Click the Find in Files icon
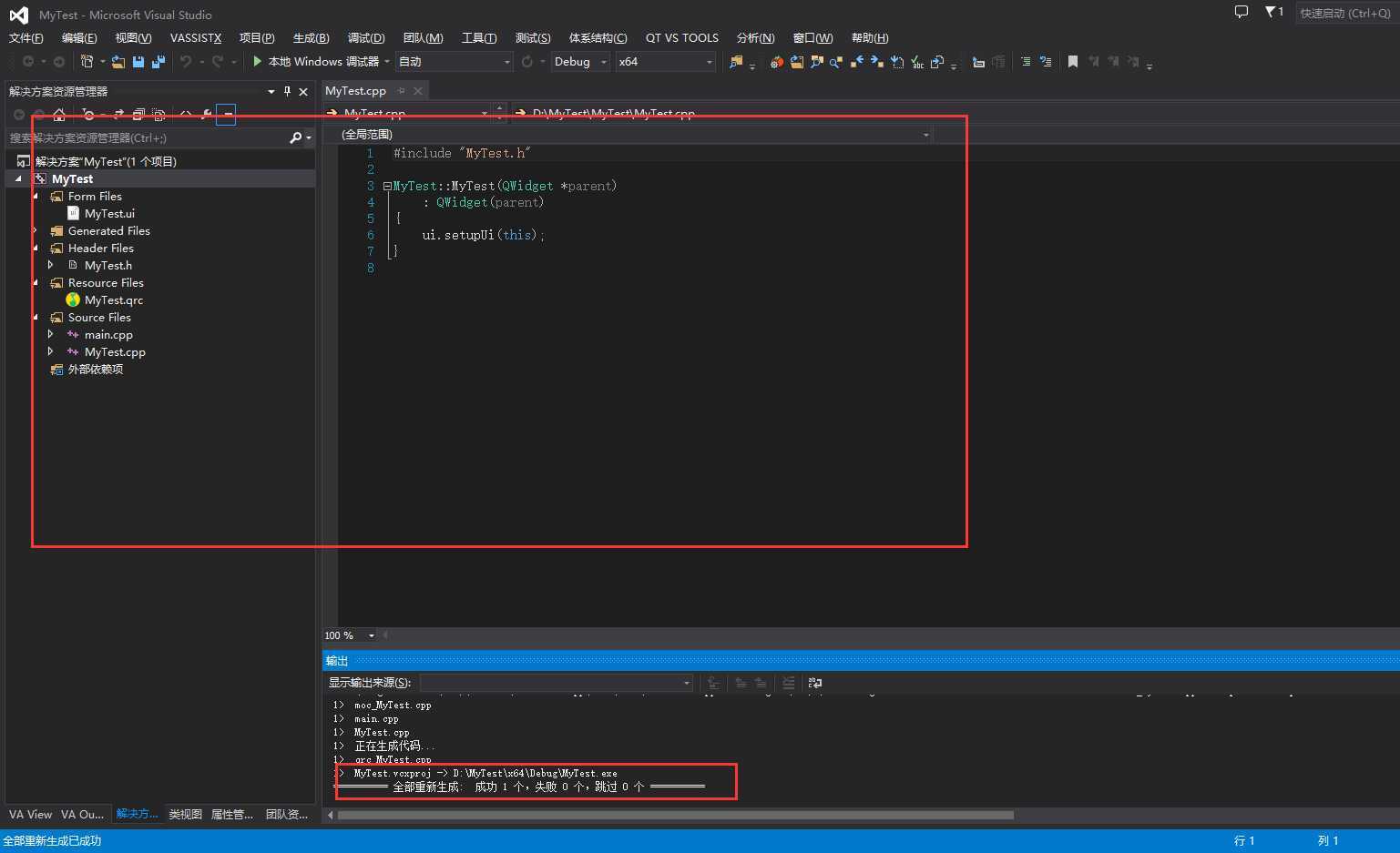The width and height of the screenshot is (1400, 853). point(735,62)
